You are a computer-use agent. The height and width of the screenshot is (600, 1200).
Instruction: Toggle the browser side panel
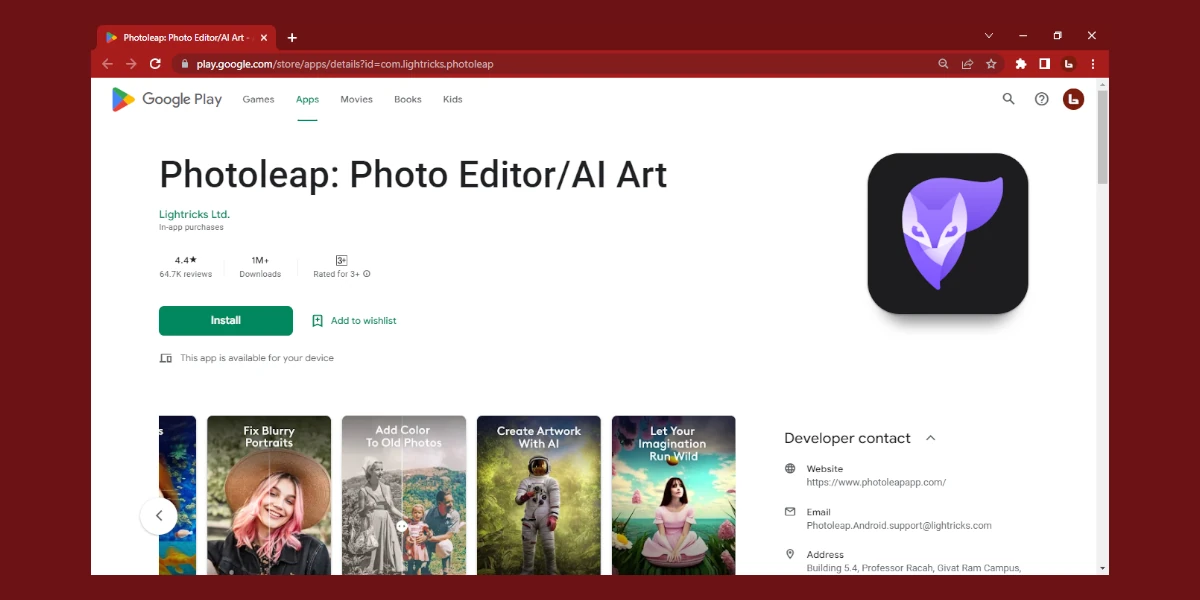1044,64
